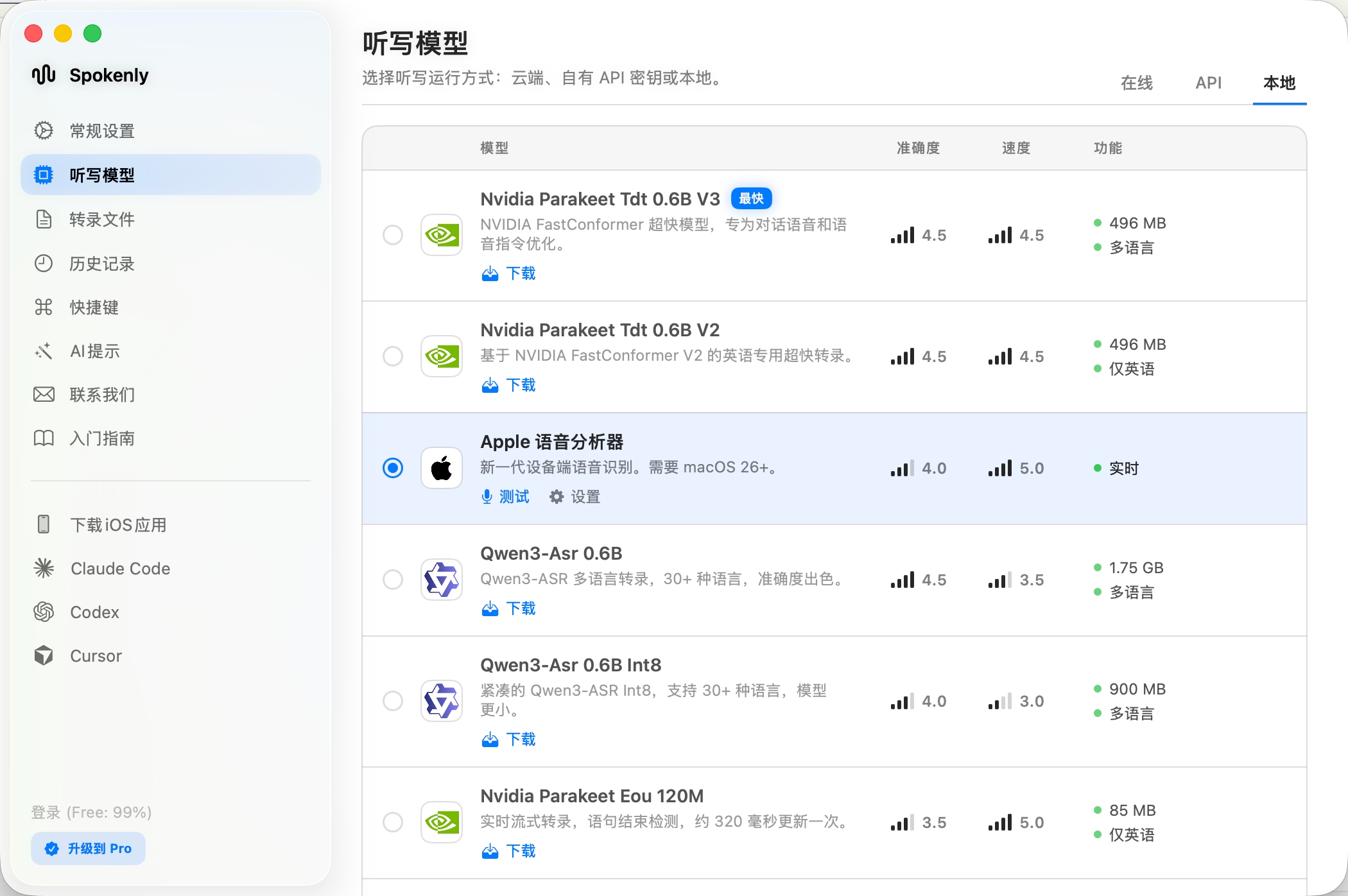Open 快捷键 in the sidebar

171,307
